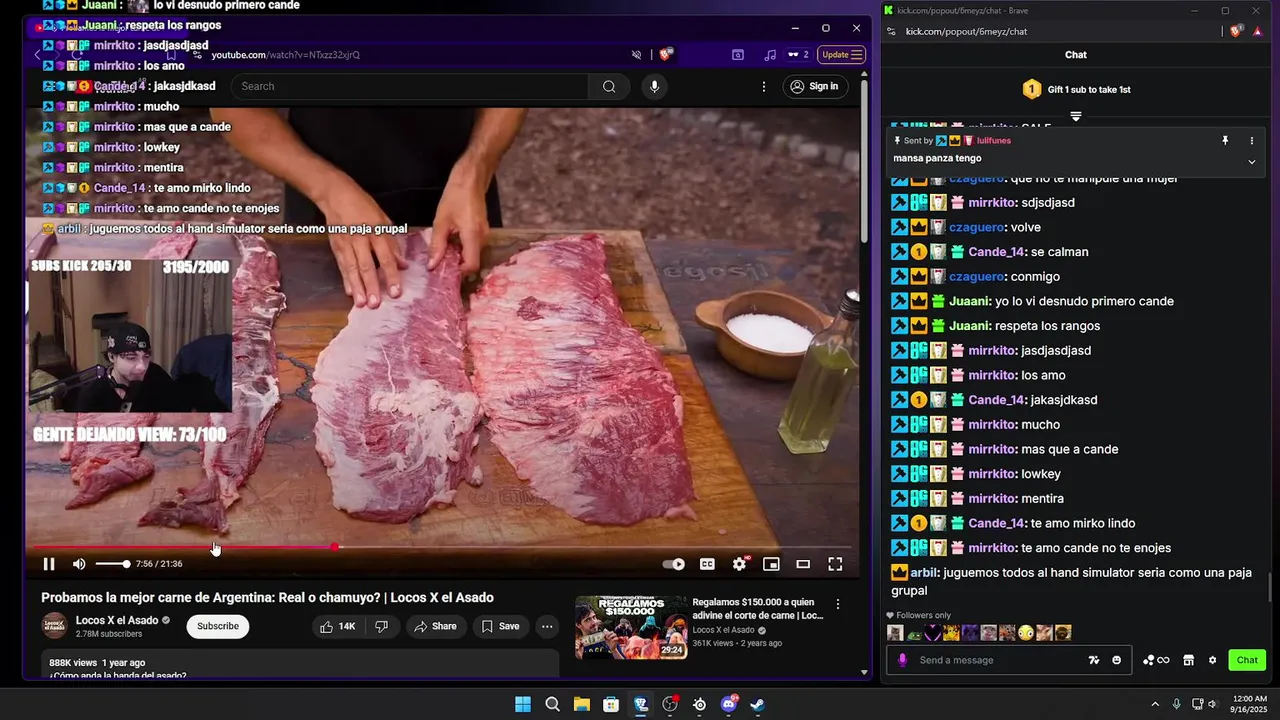Image resolution: width=1280 pixels, height=720 pixels.
Task: Open the clock showing 12:00 AM
Action: 1250,704
